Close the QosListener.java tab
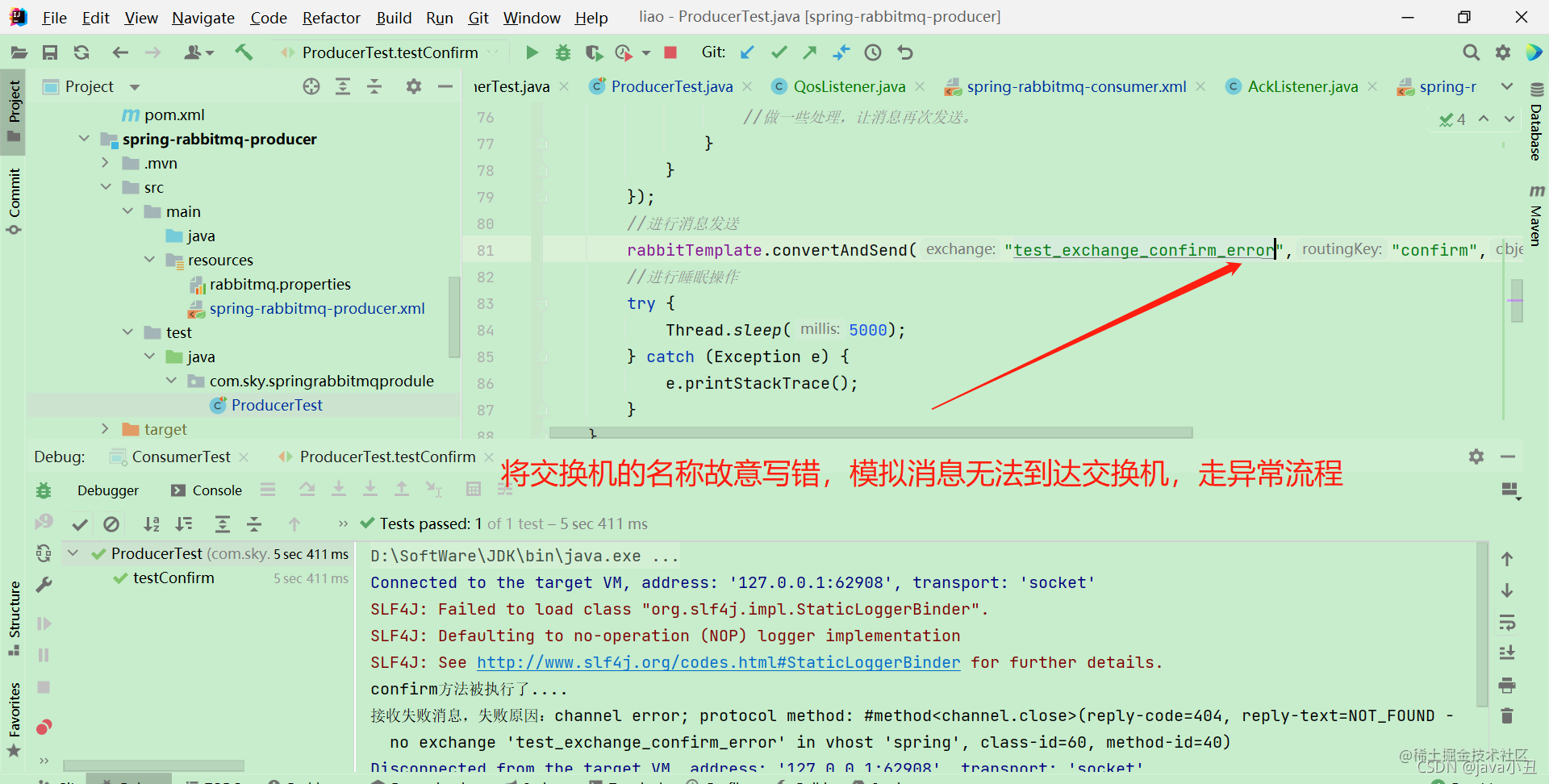The image size is (1549, 784). click(920, 86)
